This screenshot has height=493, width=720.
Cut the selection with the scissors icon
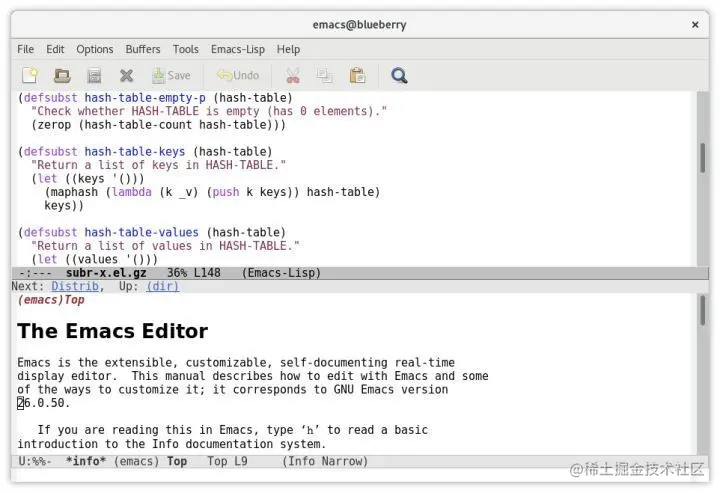click(293, 75)
